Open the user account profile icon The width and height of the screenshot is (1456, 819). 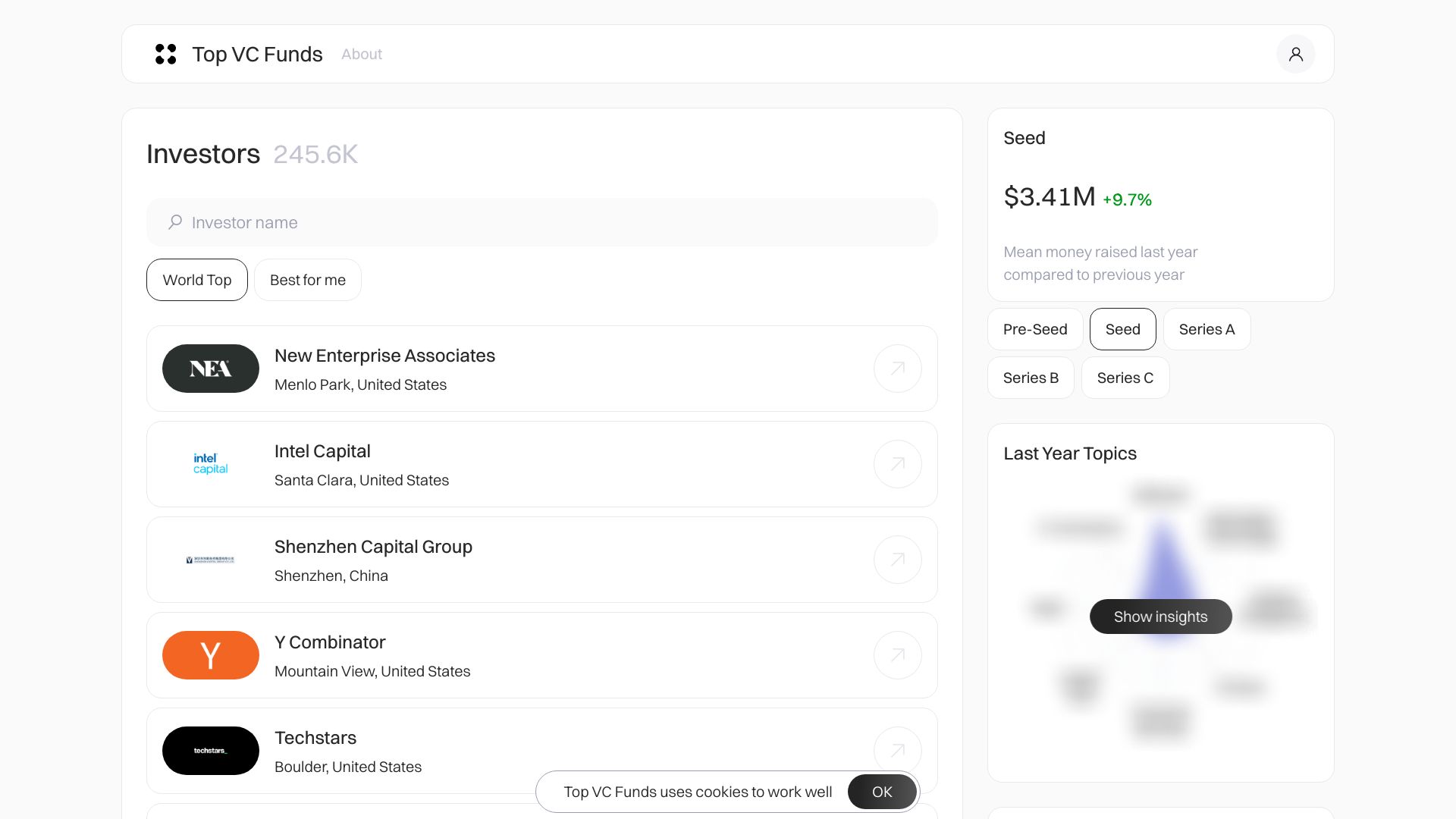click(x=1296, y=54)
